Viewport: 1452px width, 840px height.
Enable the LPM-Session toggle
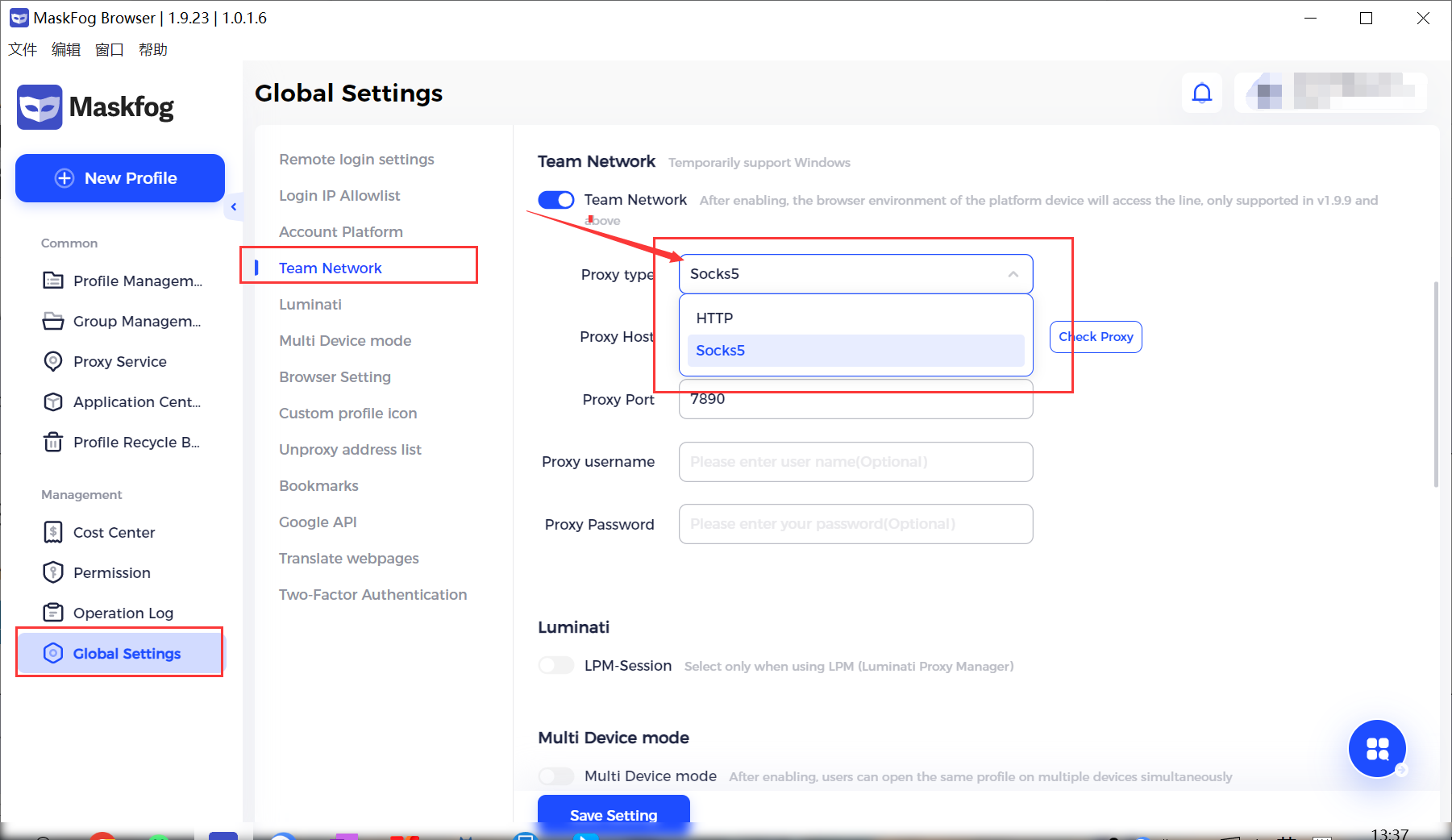[556, 665]
